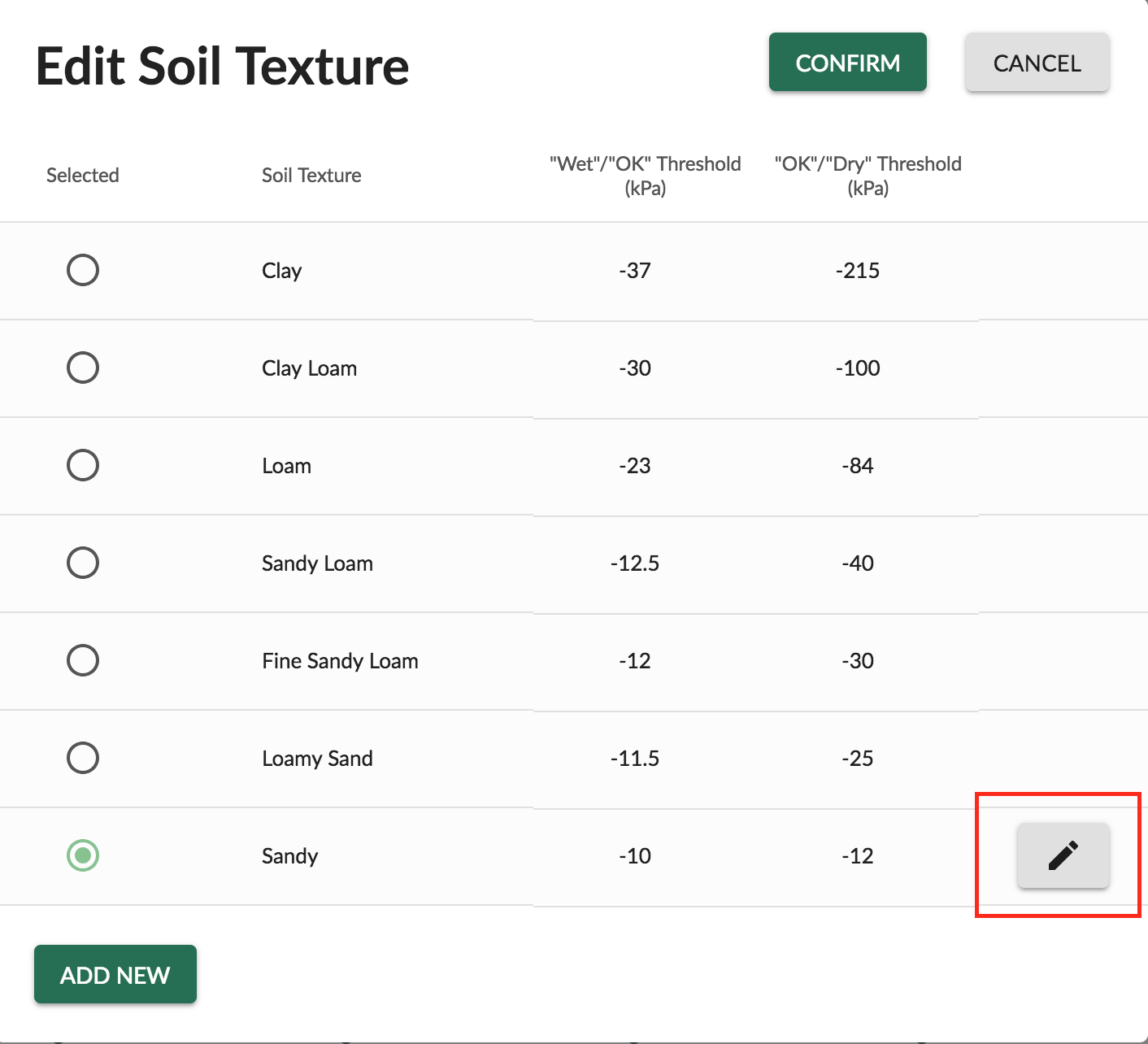
Task: Click the OK/Dry Threshold column header
Action: (x=868, y=176)
